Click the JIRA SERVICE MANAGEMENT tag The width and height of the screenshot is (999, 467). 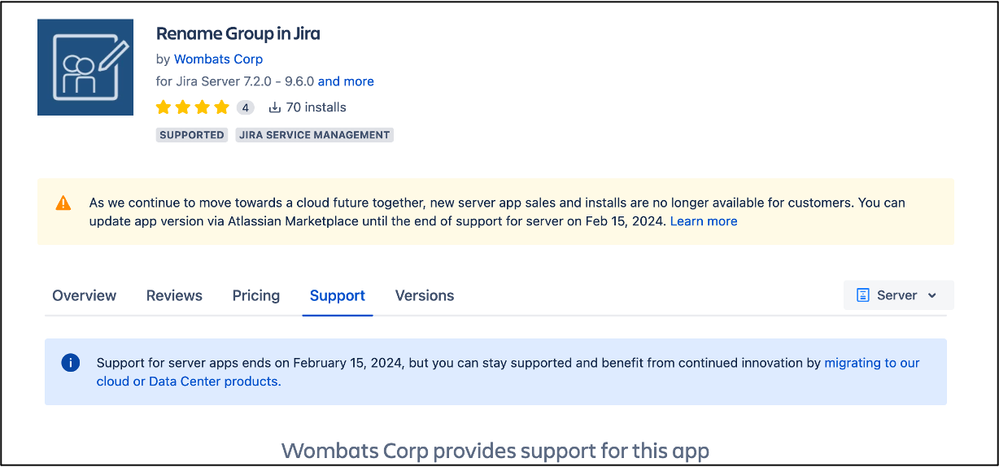[x=315, y=135]
